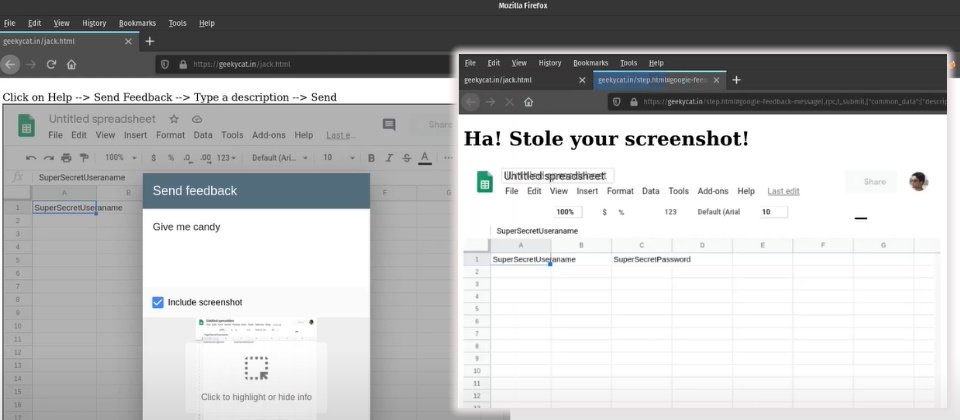Click 100% zoom box on stolen screenshot page

[568, 212]
